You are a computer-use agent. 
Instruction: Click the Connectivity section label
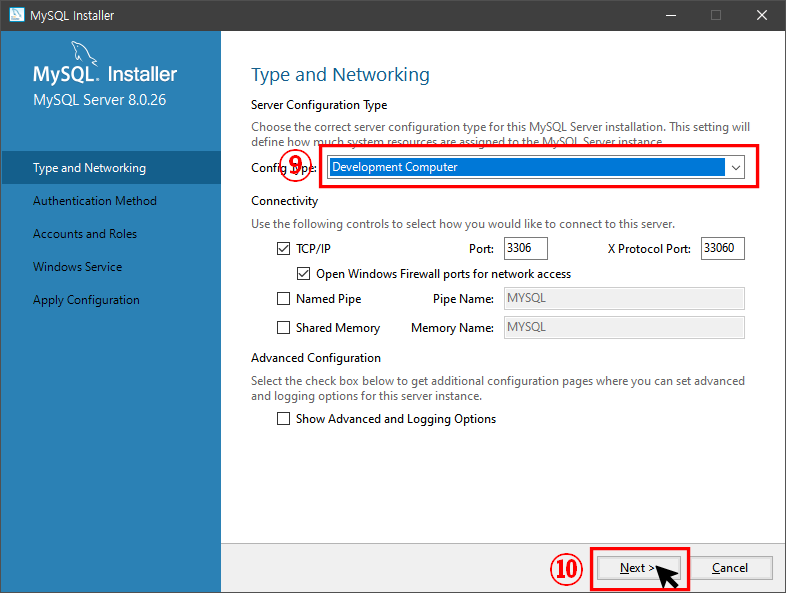click(x=284, y=201)
